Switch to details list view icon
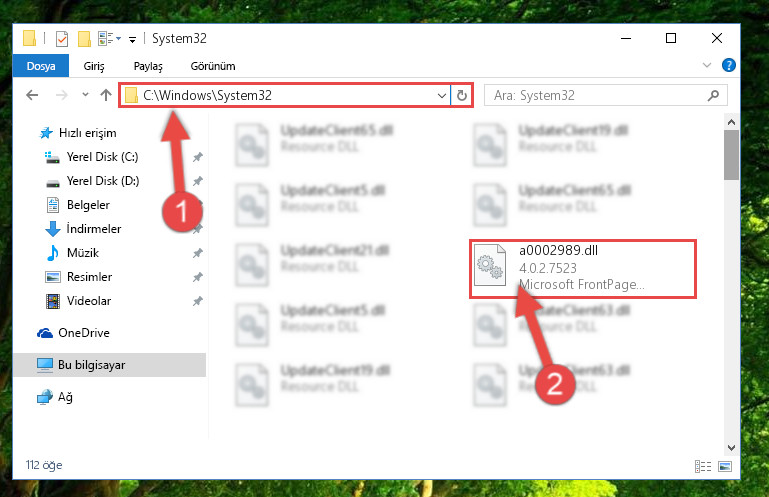Screen dimensions: 769x497 click(703, 466)
